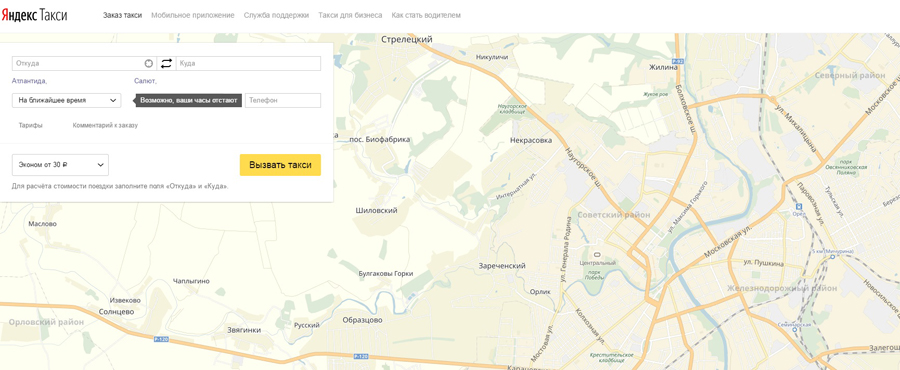Click the Вызвать такси button
This screenshot has height=370, width=900.
point(280,165)
